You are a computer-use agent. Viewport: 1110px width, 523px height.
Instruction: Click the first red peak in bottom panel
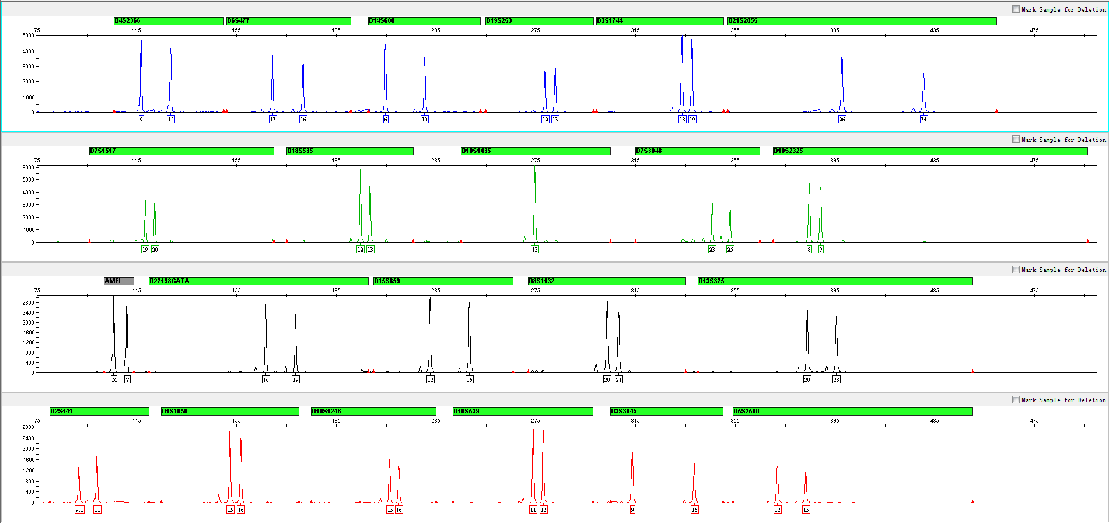pos(79,485)
